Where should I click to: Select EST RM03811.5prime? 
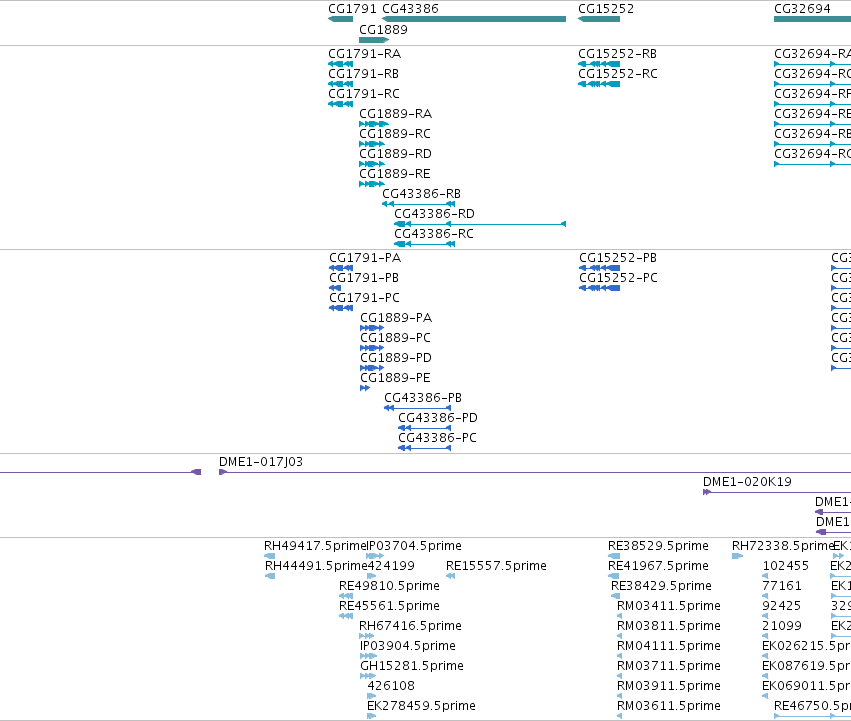click(x=669, y=627)
